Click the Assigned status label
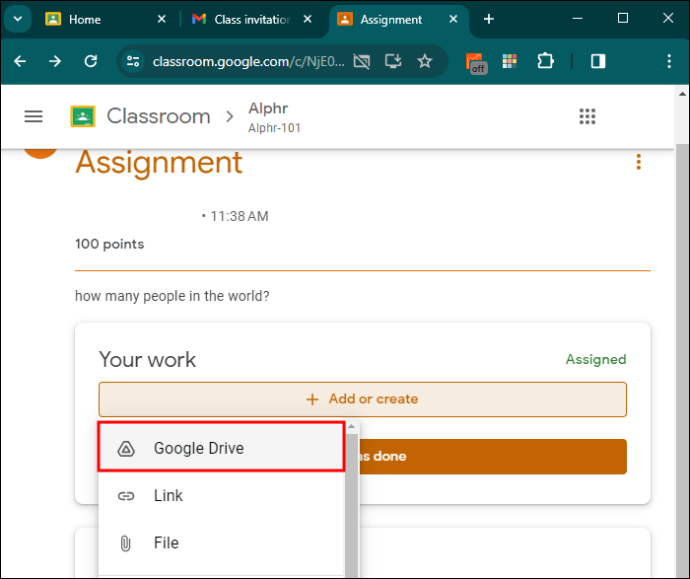This screenshot has height=579, width=690. point(596,359)
